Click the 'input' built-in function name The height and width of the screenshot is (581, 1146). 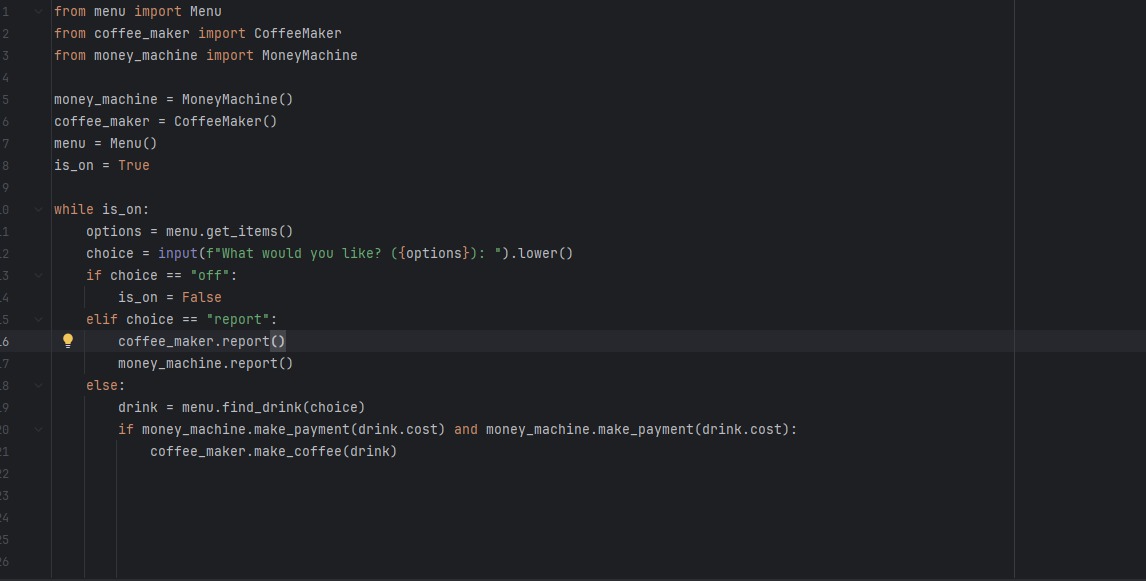coord(178,254)
